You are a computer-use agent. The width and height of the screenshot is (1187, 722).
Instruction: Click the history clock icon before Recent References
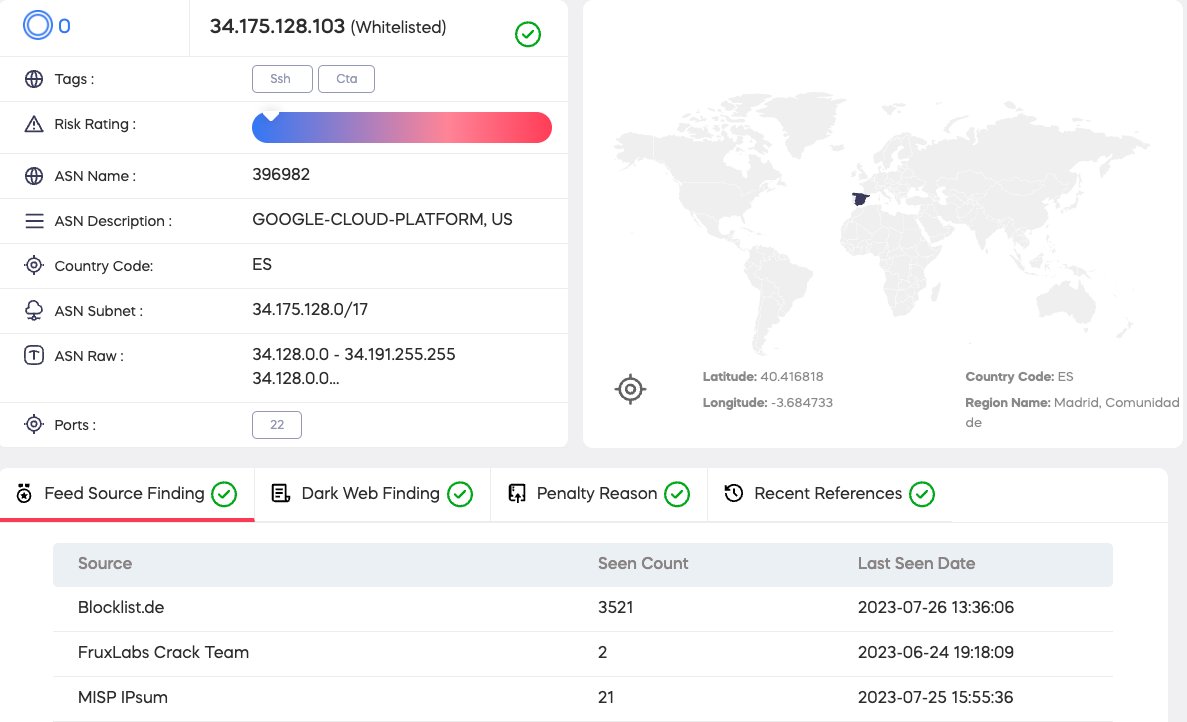pyautogui.click(x=734, y=493)
